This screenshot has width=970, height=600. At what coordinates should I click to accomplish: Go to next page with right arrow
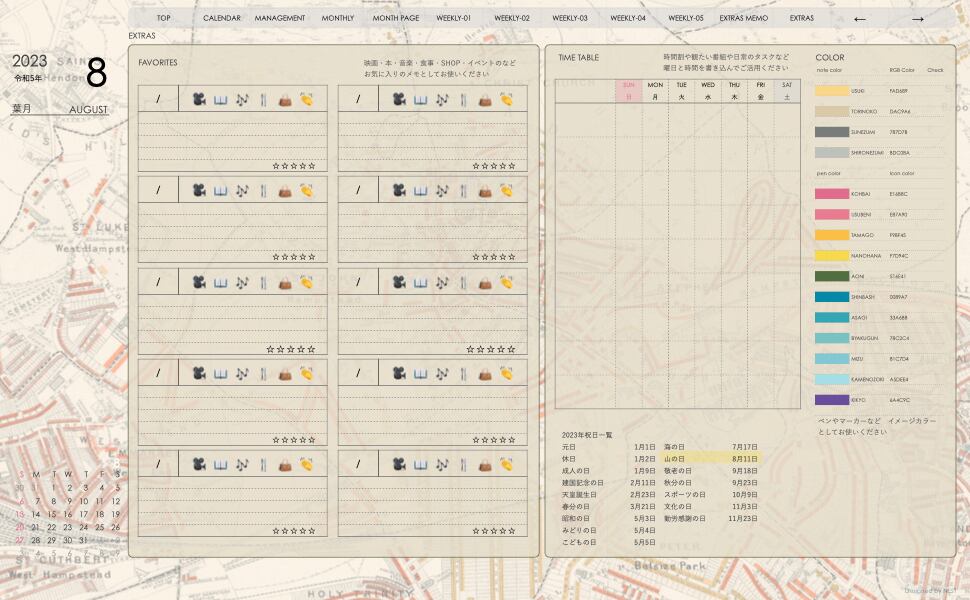(917, 18)
